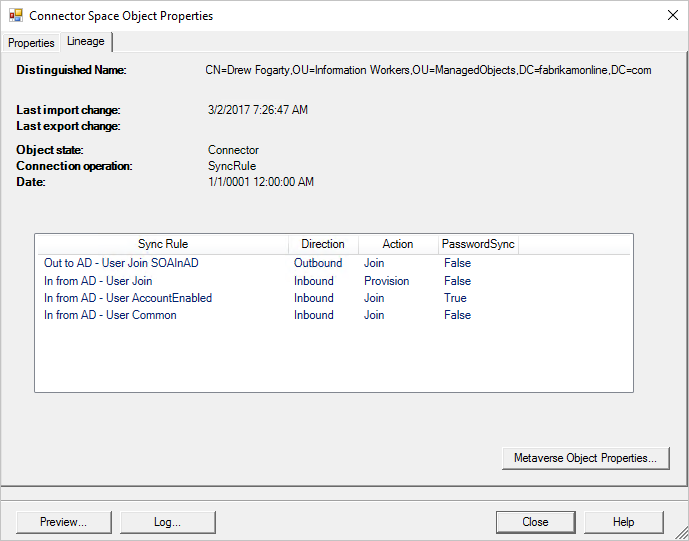689x541 pixels.
Task: Click the Distinguished Name value text
Action: [428, 70]
